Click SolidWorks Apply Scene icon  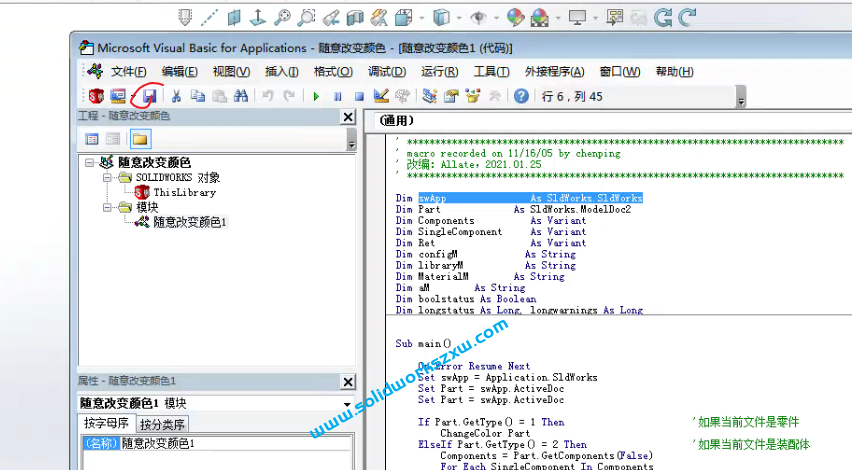540,17
